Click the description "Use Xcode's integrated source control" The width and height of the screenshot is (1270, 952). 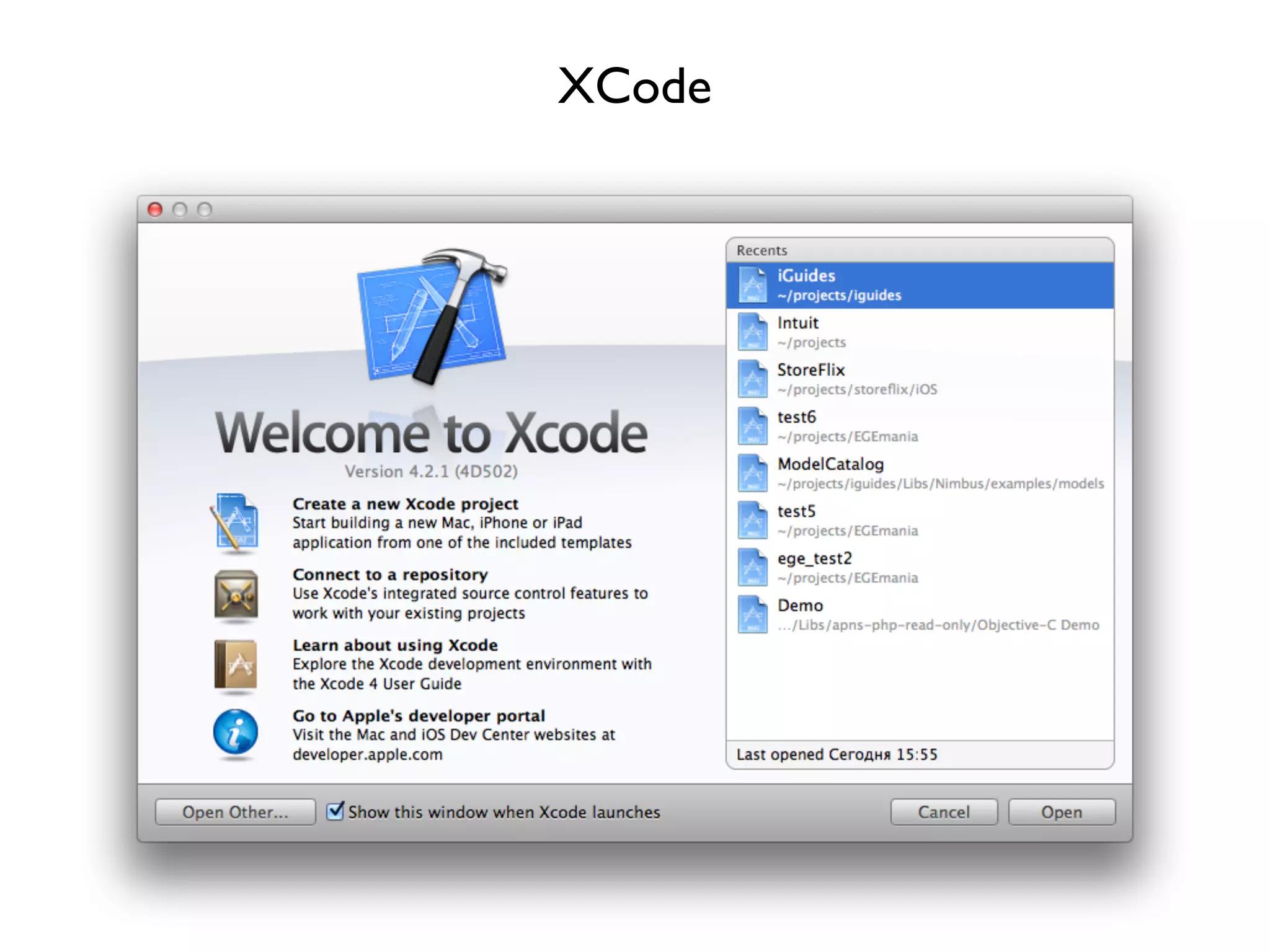tap(470, 603)
